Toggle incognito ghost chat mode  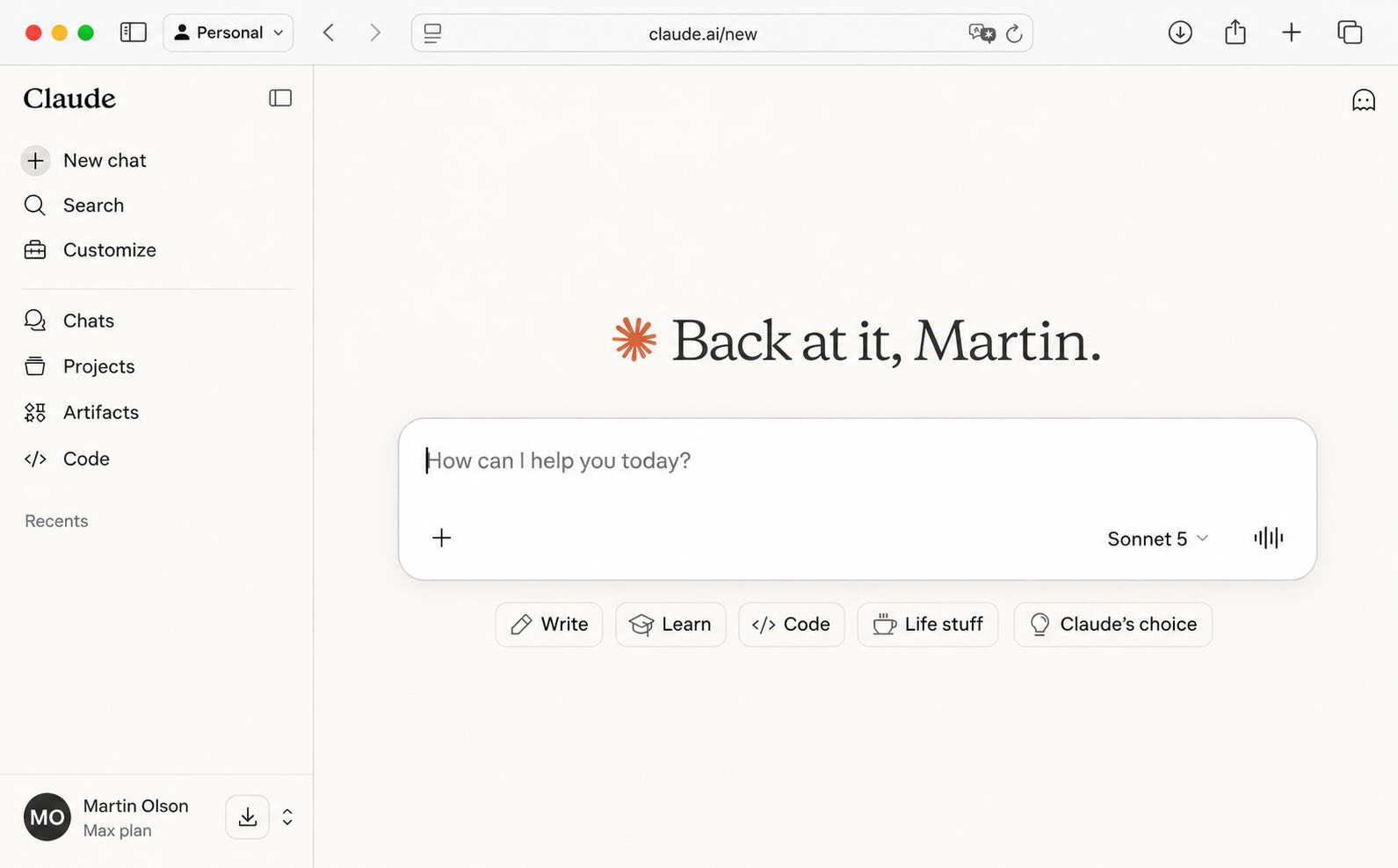tap(1363, 100)
